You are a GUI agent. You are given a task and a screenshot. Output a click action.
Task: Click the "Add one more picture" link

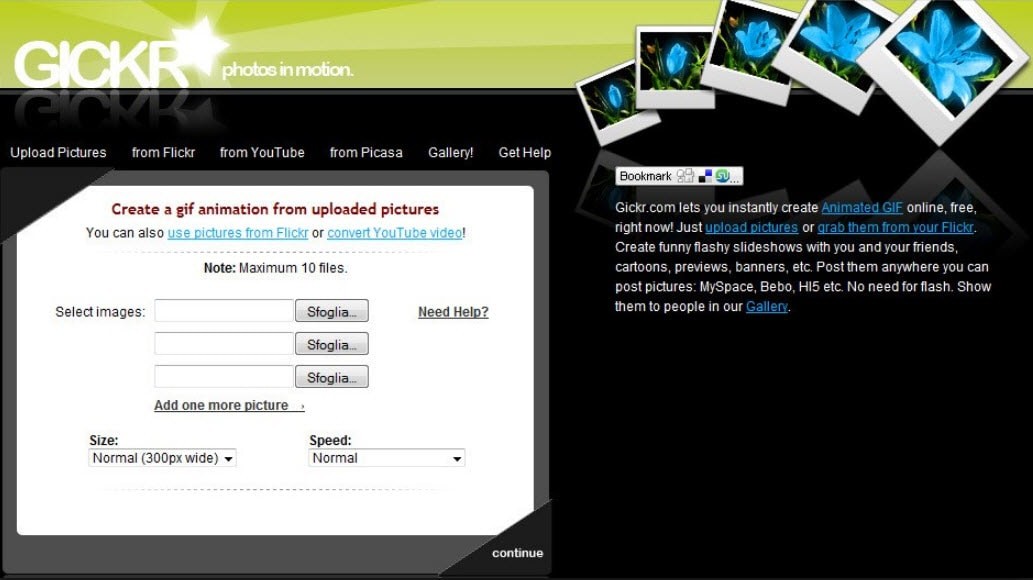[x=221, y=404]
